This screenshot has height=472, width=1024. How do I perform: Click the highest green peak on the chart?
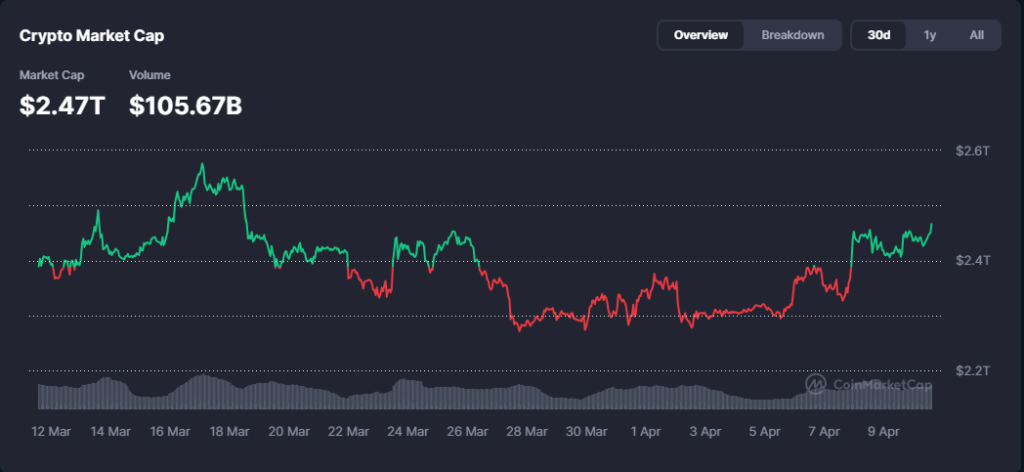[x=203, y=164]
